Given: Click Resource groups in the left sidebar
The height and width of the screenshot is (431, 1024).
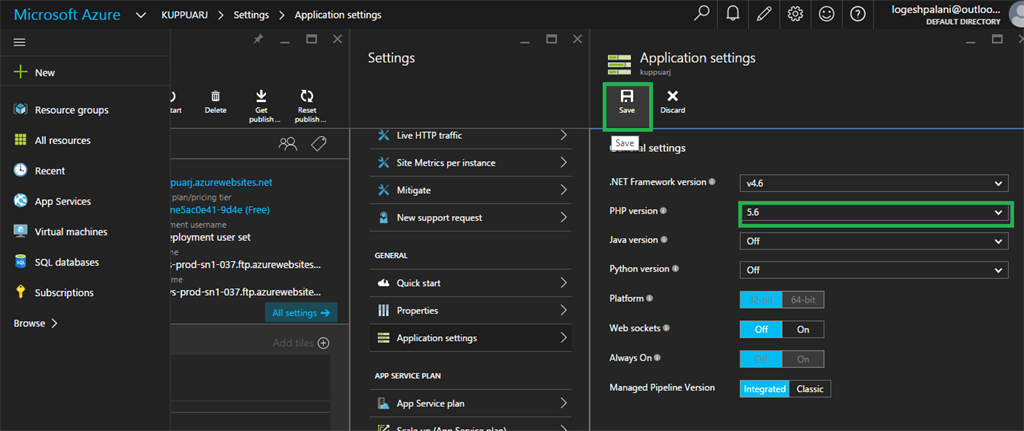Looking at the screenshot, I should click(x=71, y=110).
